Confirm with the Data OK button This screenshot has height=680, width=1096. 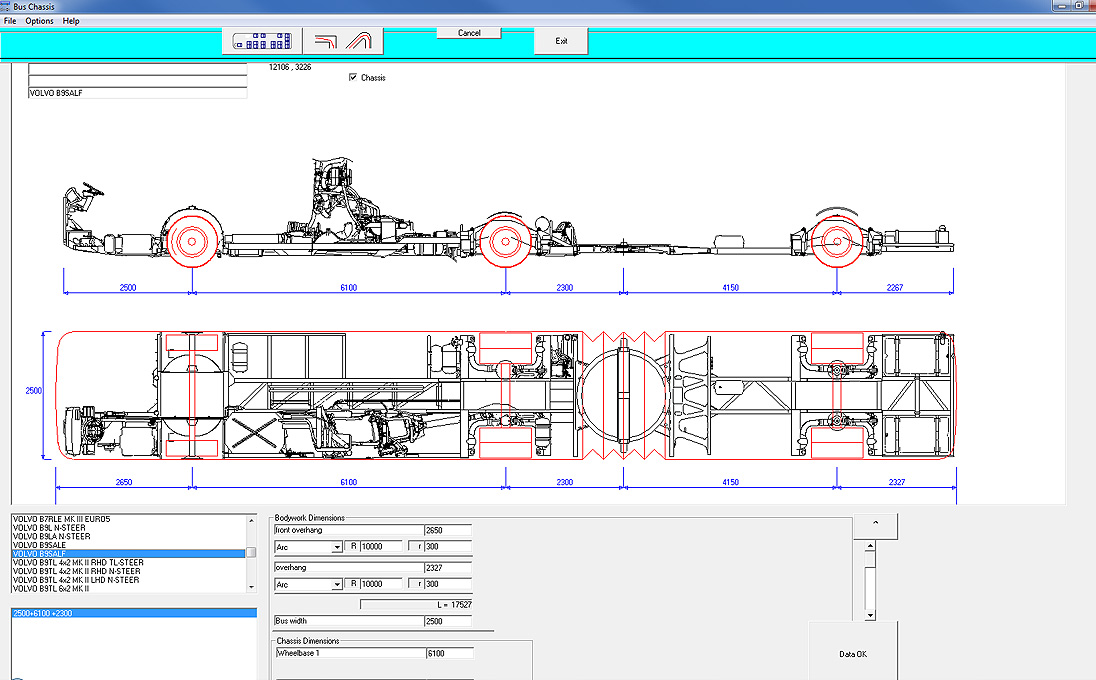(853, 653)
